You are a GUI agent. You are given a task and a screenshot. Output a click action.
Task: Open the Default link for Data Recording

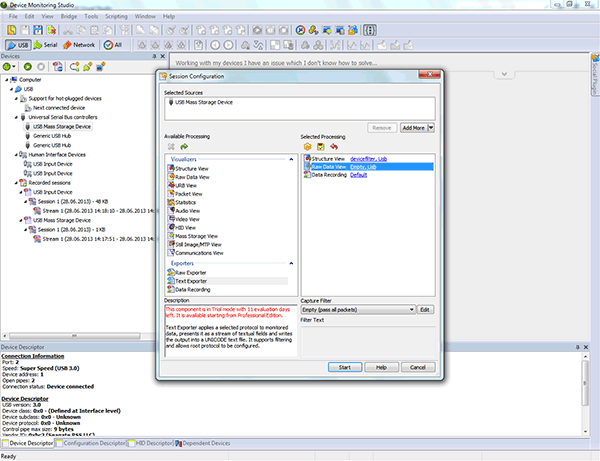tap(359, 174)
